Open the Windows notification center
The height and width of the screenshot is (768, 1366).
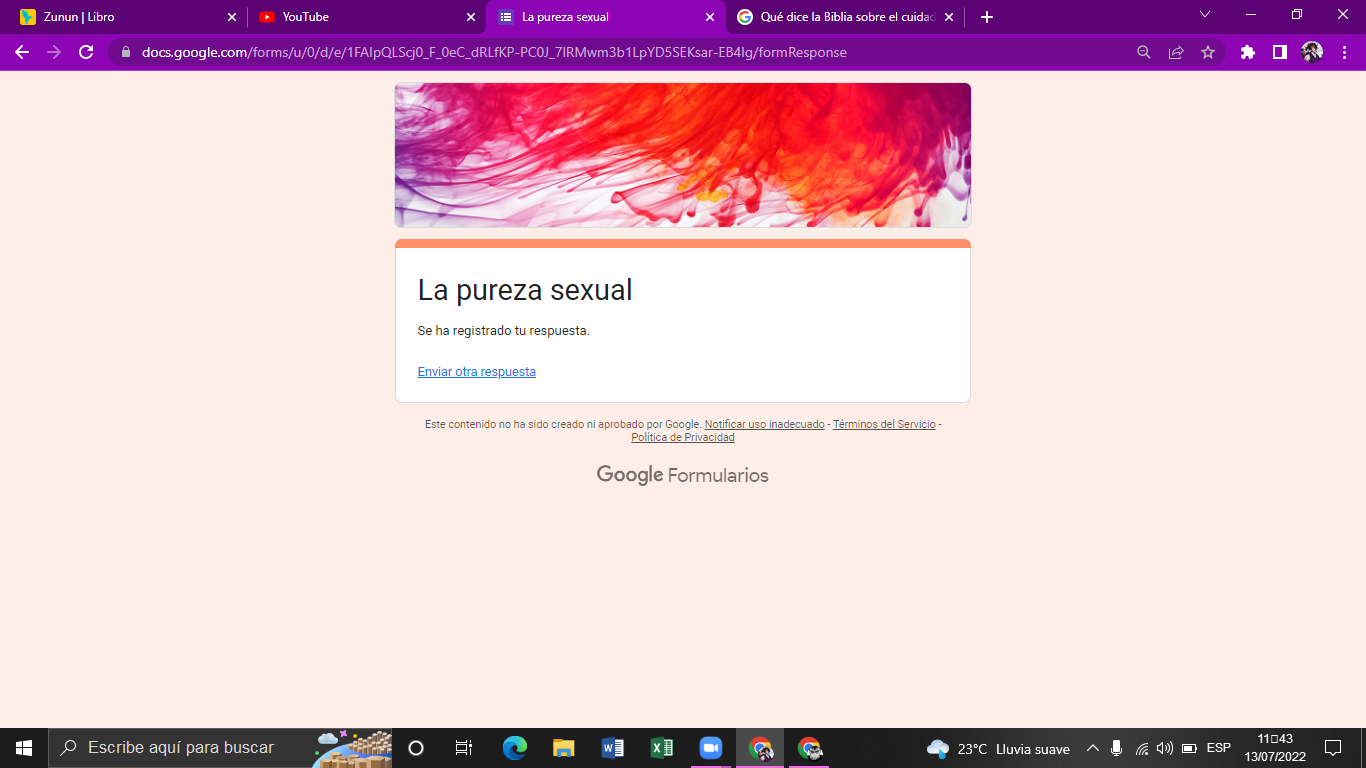click(x=1333, y=748)
